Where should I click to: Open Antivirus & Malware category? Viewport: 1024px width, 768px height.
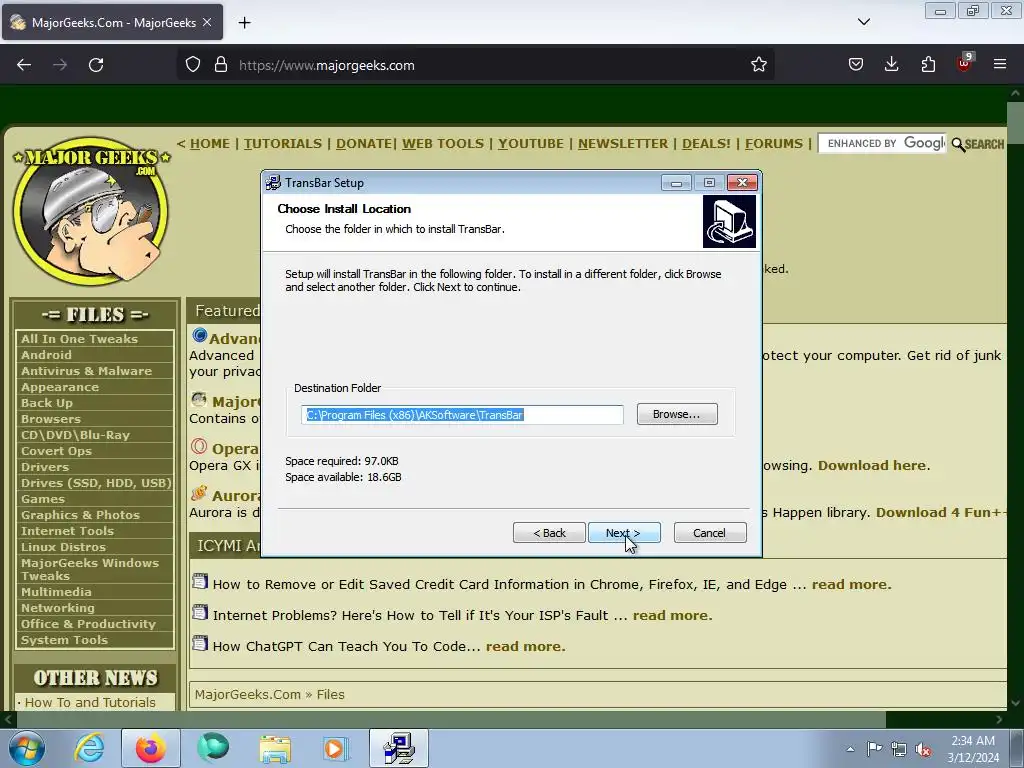86,371
